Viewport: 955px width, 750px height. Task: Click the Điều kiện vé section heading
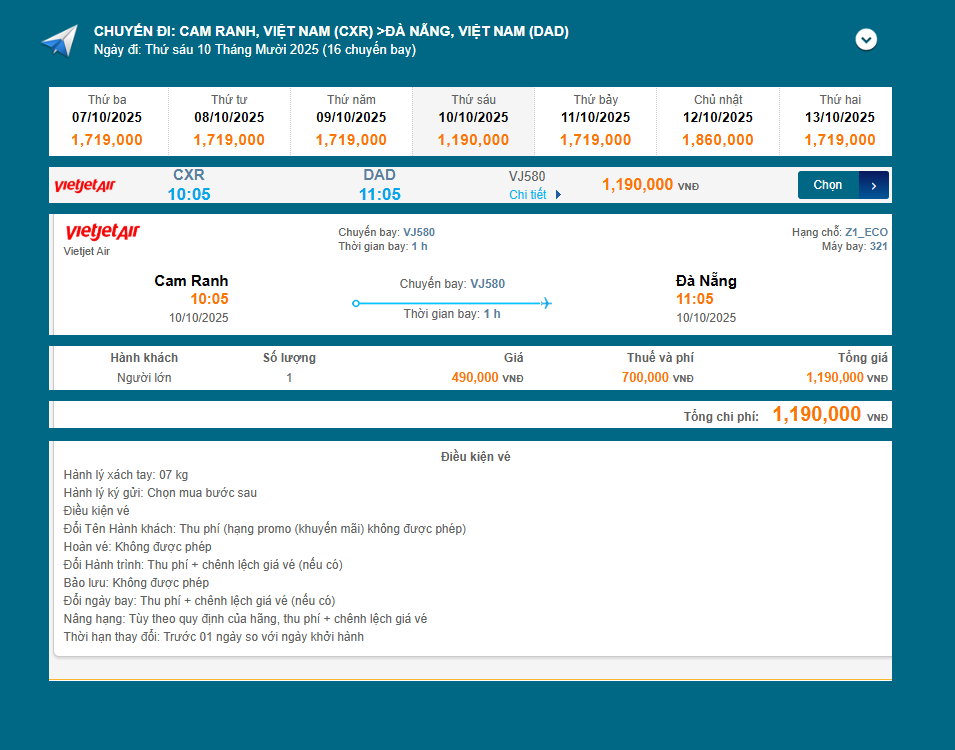pyautogui.click(x=476, y=457)
